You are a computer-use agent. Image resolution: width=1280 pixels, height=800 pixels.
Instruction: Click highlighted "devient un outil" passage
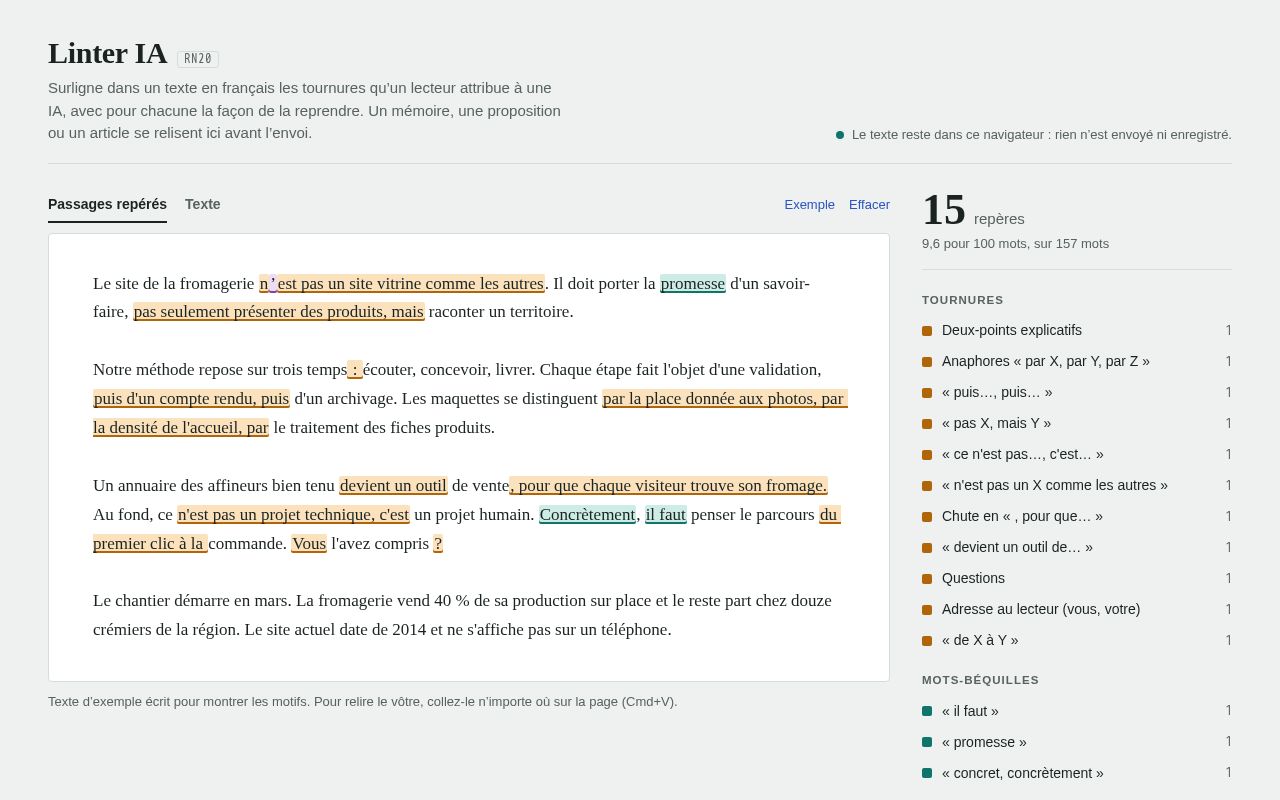(393, 486)
